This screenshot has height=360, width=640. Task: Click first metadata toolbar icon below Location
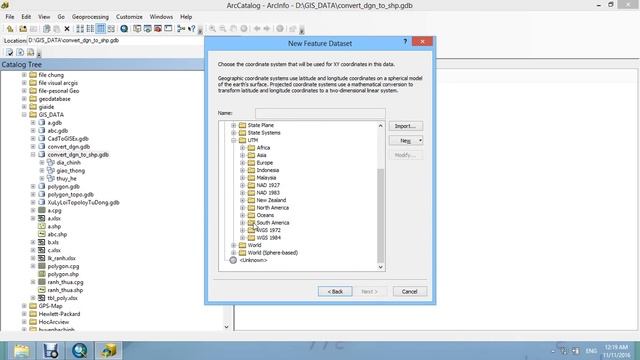9,52
